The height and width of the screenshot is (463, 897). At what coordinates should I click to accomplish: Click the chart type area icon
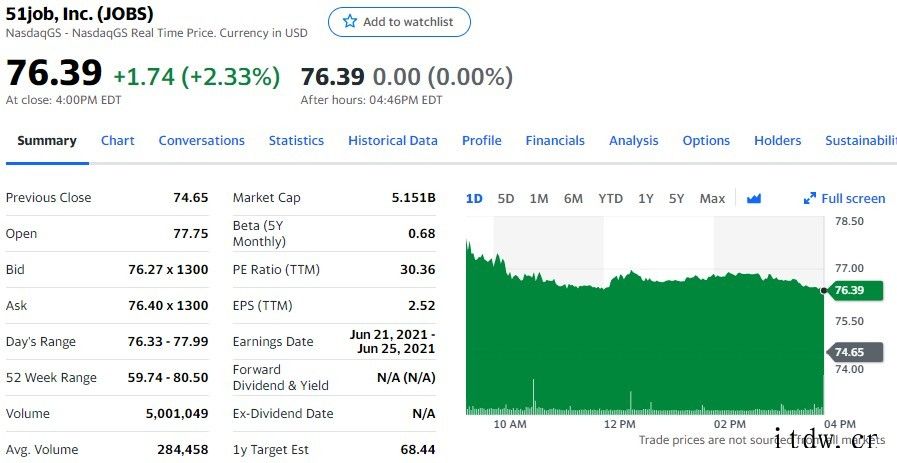tap(754, 198)
